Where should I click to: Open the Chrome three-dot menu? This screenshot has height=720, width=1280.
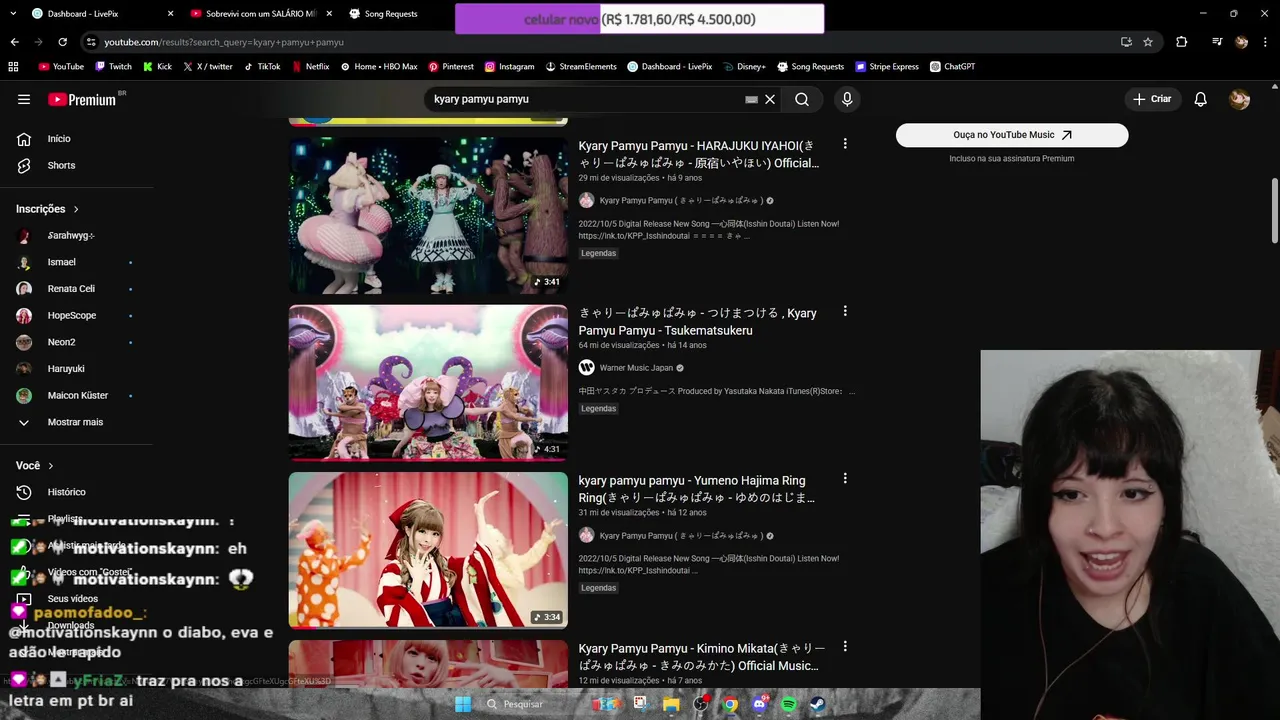pyautogui.click(x=1266, y=42)
